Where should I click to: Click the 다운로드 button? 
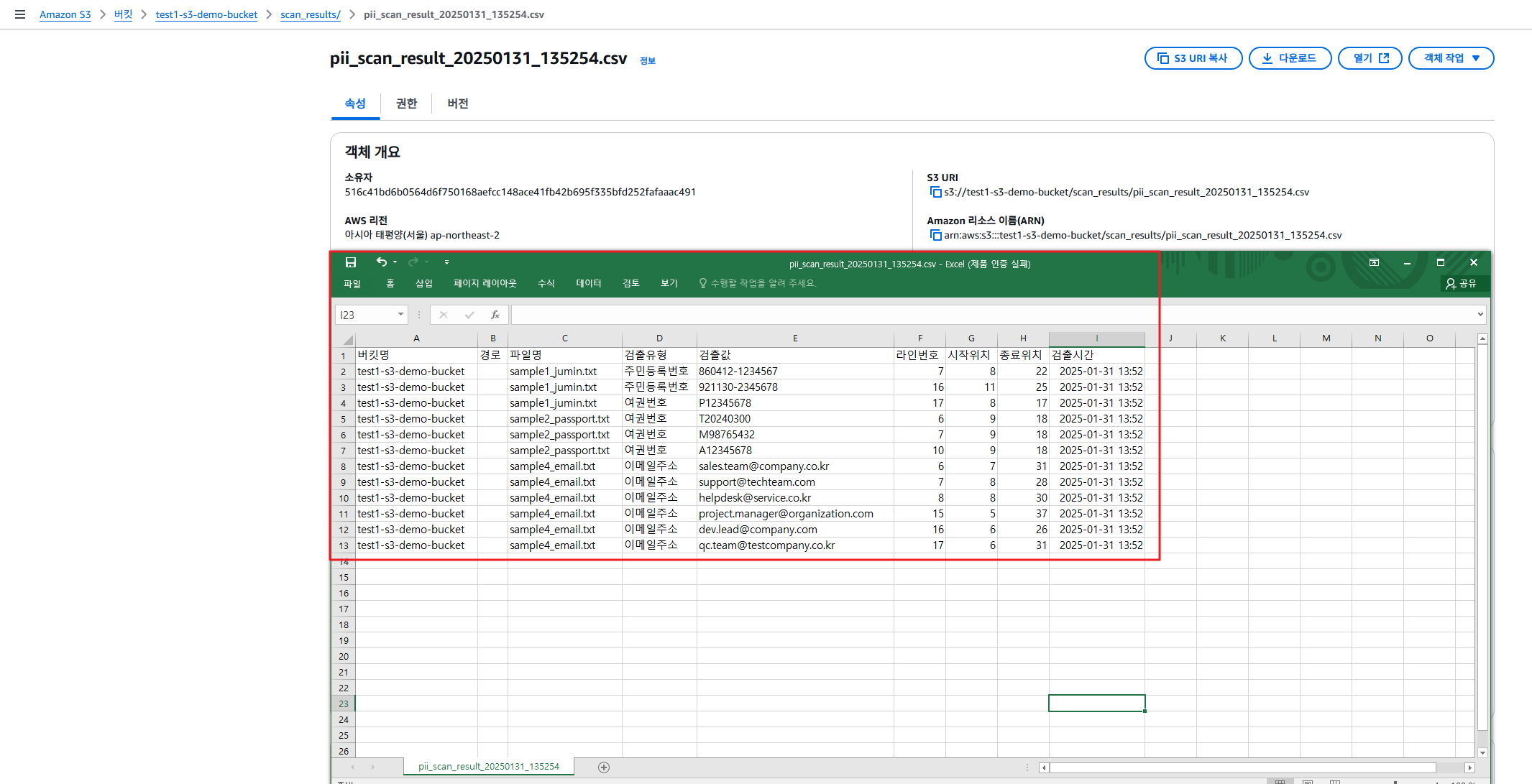(1290, 58)
